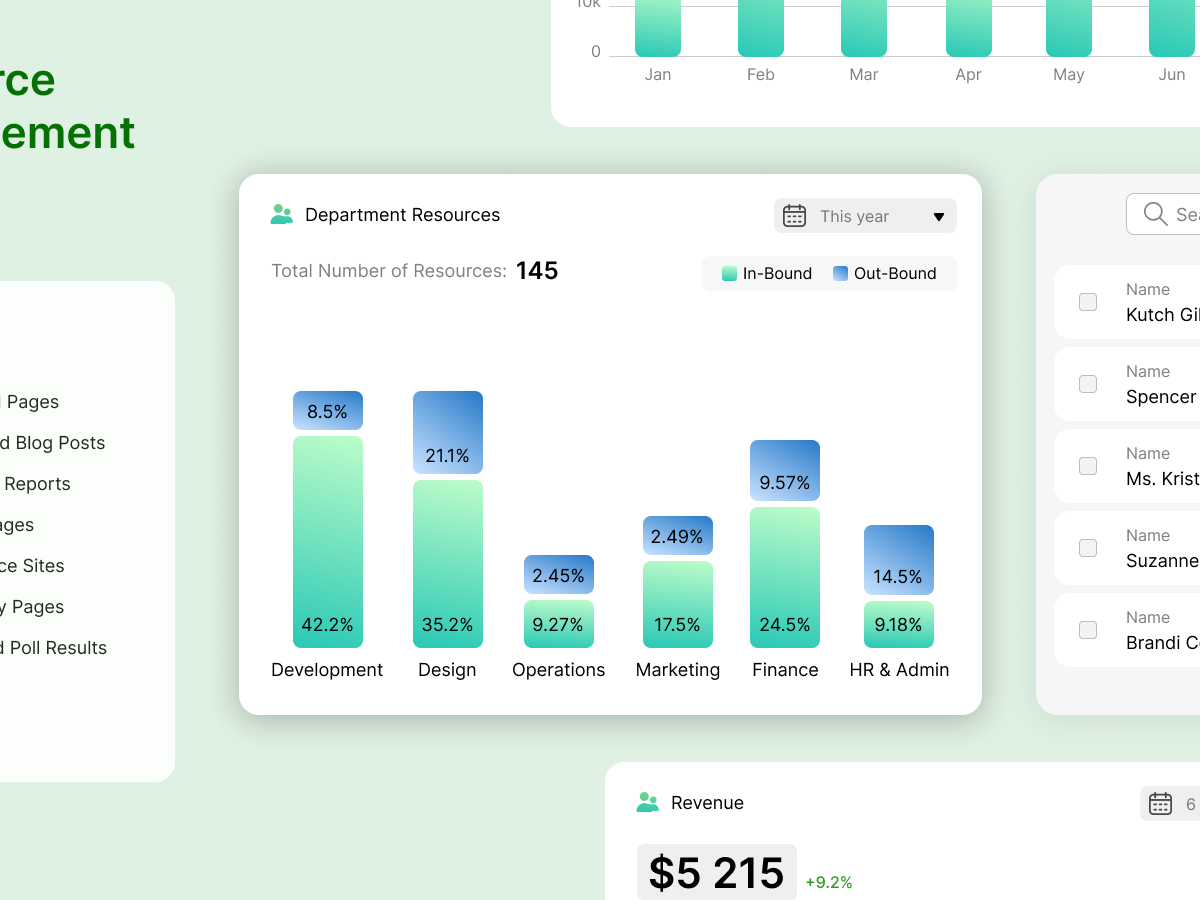Screen dimensions: 1200x900
Task: Select Reports in the left sidebar menu
Action: (x=37, y=483)
